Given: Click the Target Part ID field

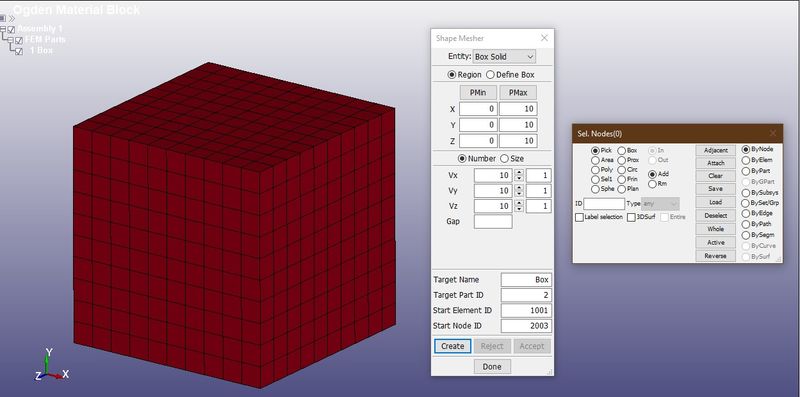Looking at the screenshot, I should [x=526, y=295].
